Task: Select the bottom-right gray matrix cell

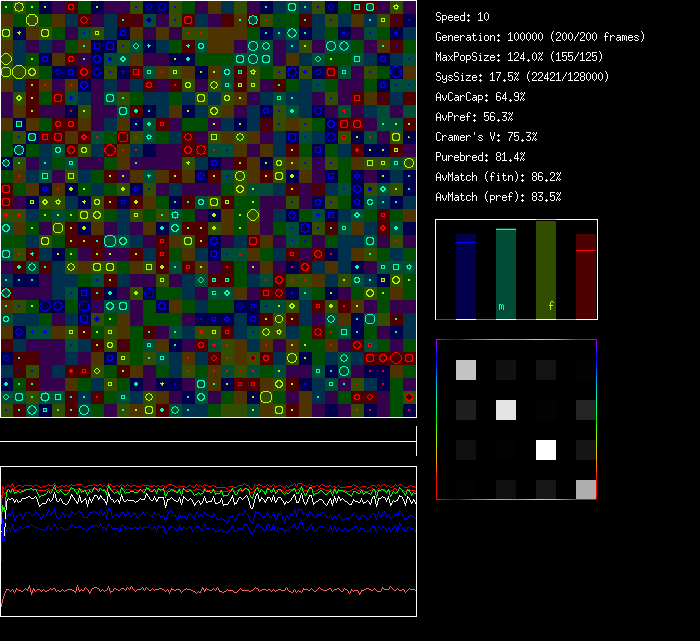Action: 585,488
